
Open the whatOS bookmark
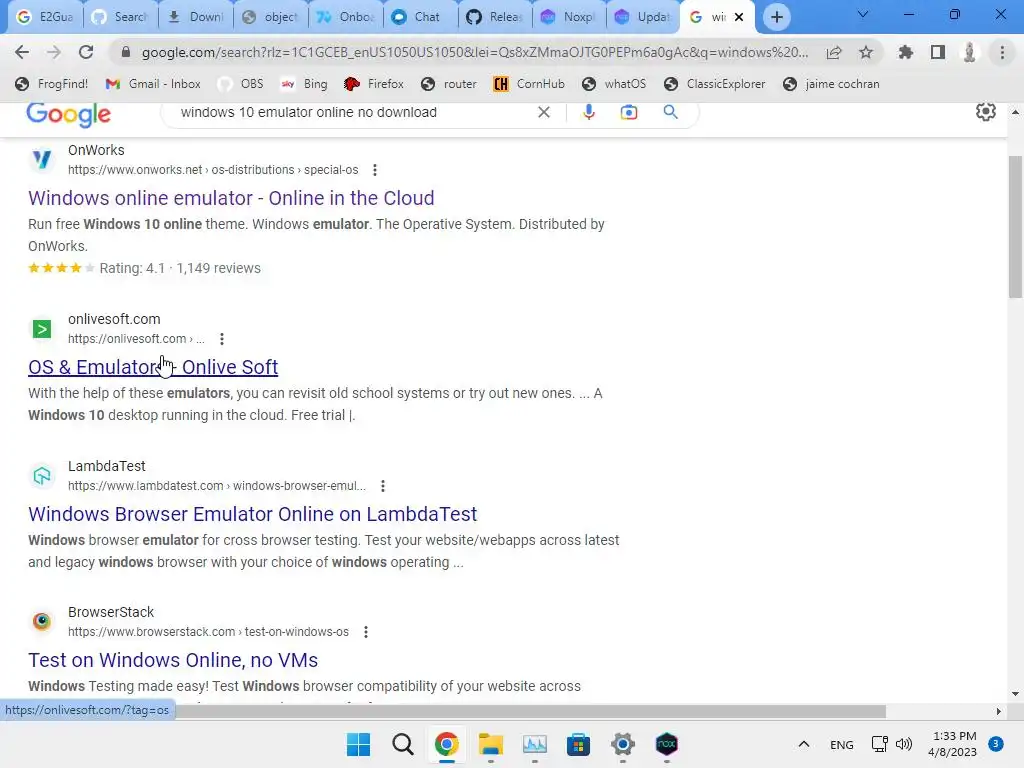click(614, 84)
